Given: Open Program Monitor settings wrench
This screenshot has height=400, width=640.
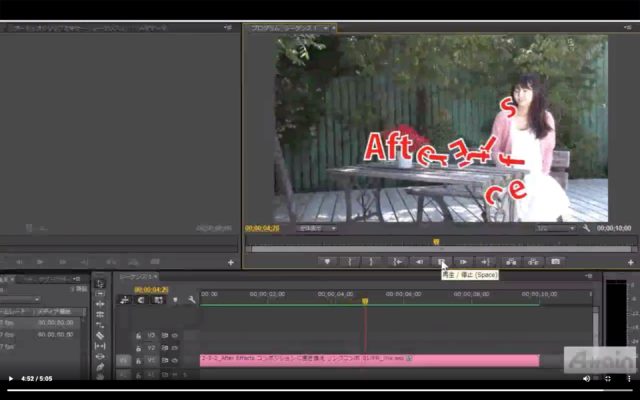Looking at the screenshot, I should [587, 228].
